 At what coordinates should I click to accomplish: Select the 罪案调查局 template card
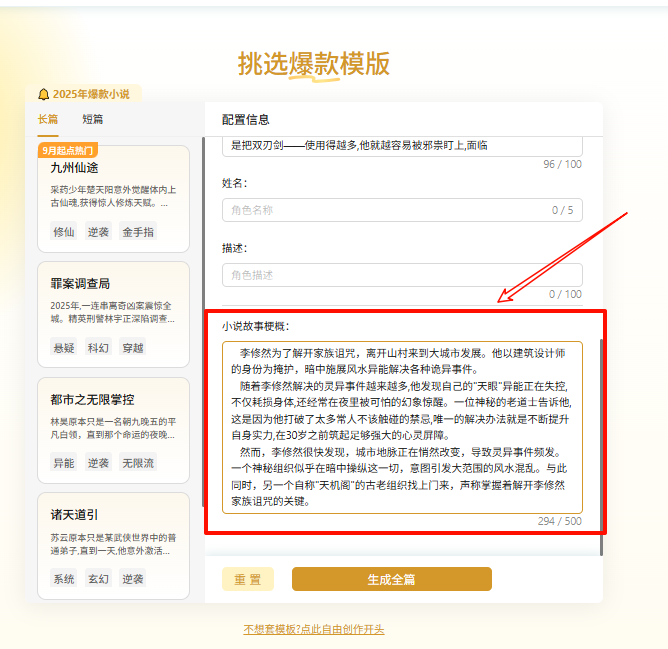click(113, 314)
